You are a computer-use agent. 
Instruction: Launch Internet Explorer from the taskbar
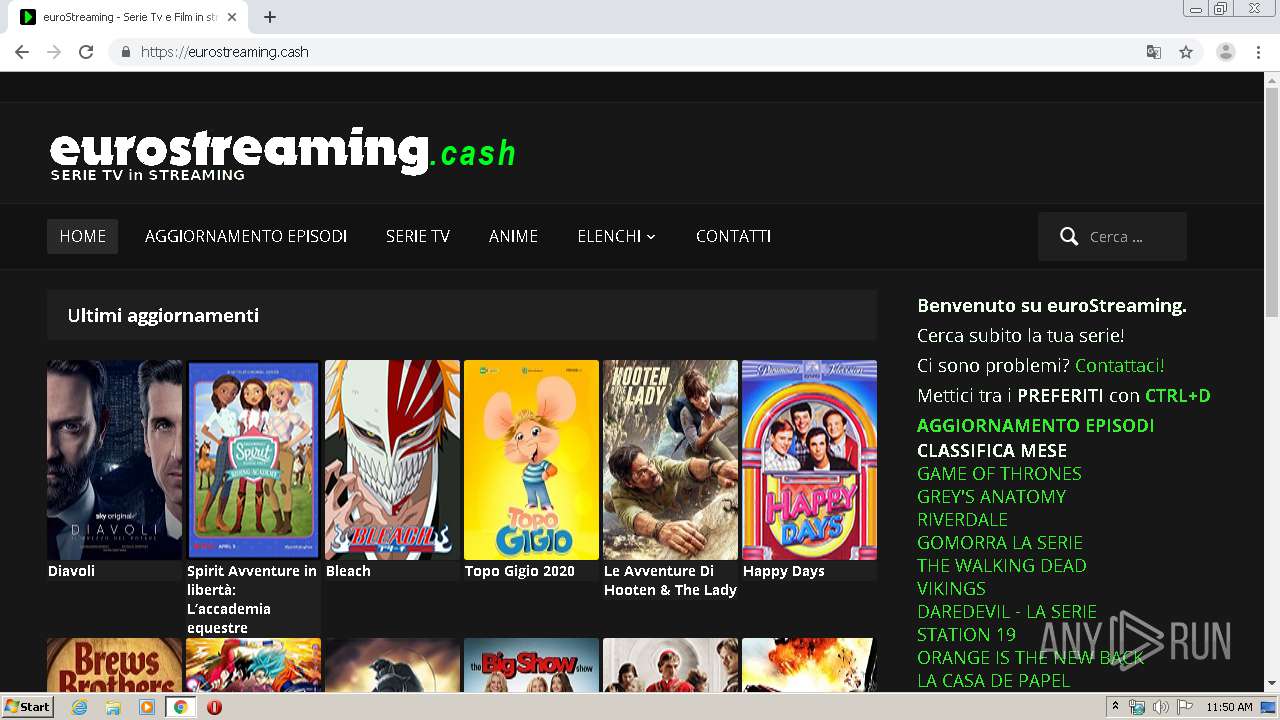coord(80,707)
